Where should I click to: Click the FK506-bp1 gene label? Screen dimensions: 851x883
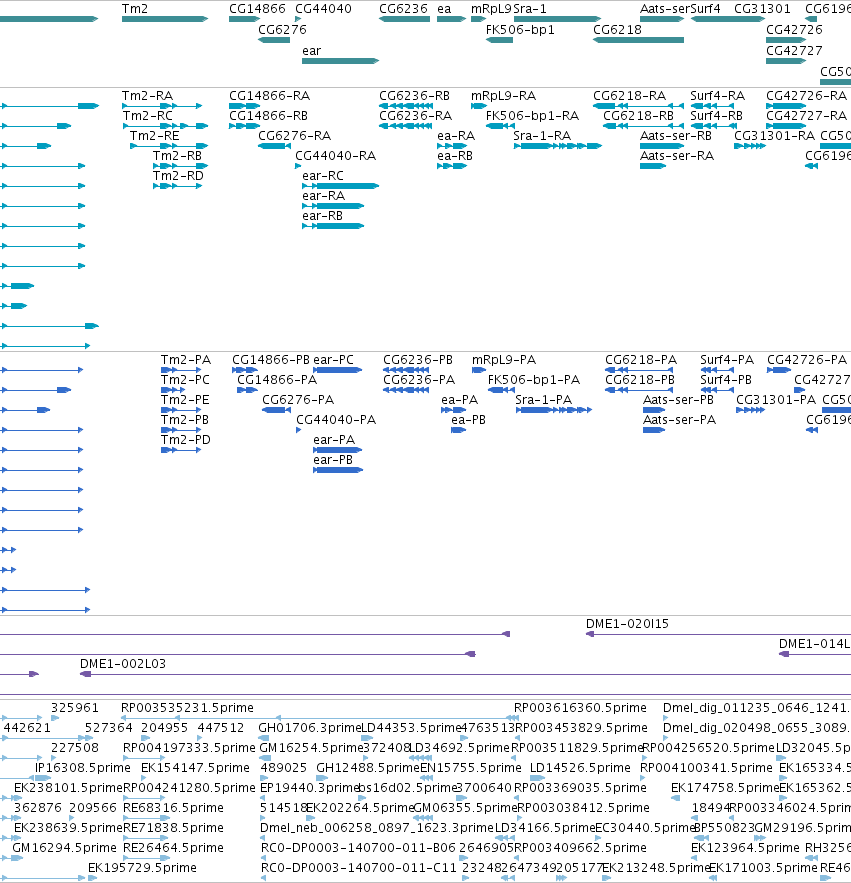pyautogui.click(x=520, y=30)
